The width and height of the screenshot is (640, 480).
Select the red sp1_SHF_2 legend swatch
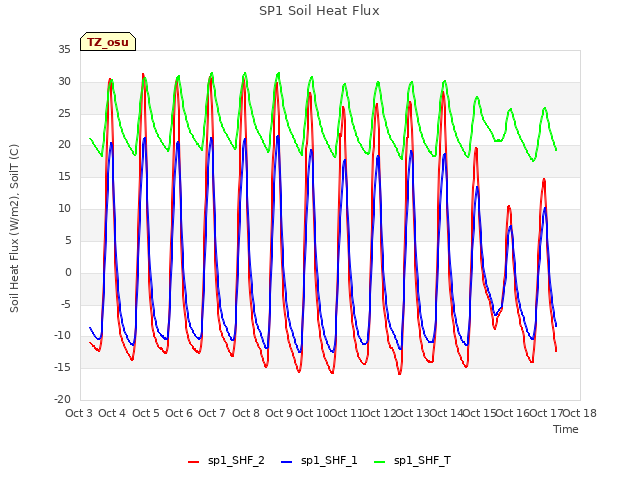tap(193, 462)
